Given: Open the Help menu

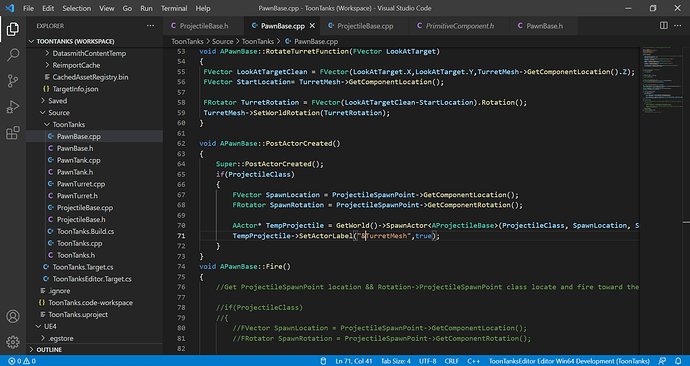Looking at the screenshot, I should click(x=203, y=8).
